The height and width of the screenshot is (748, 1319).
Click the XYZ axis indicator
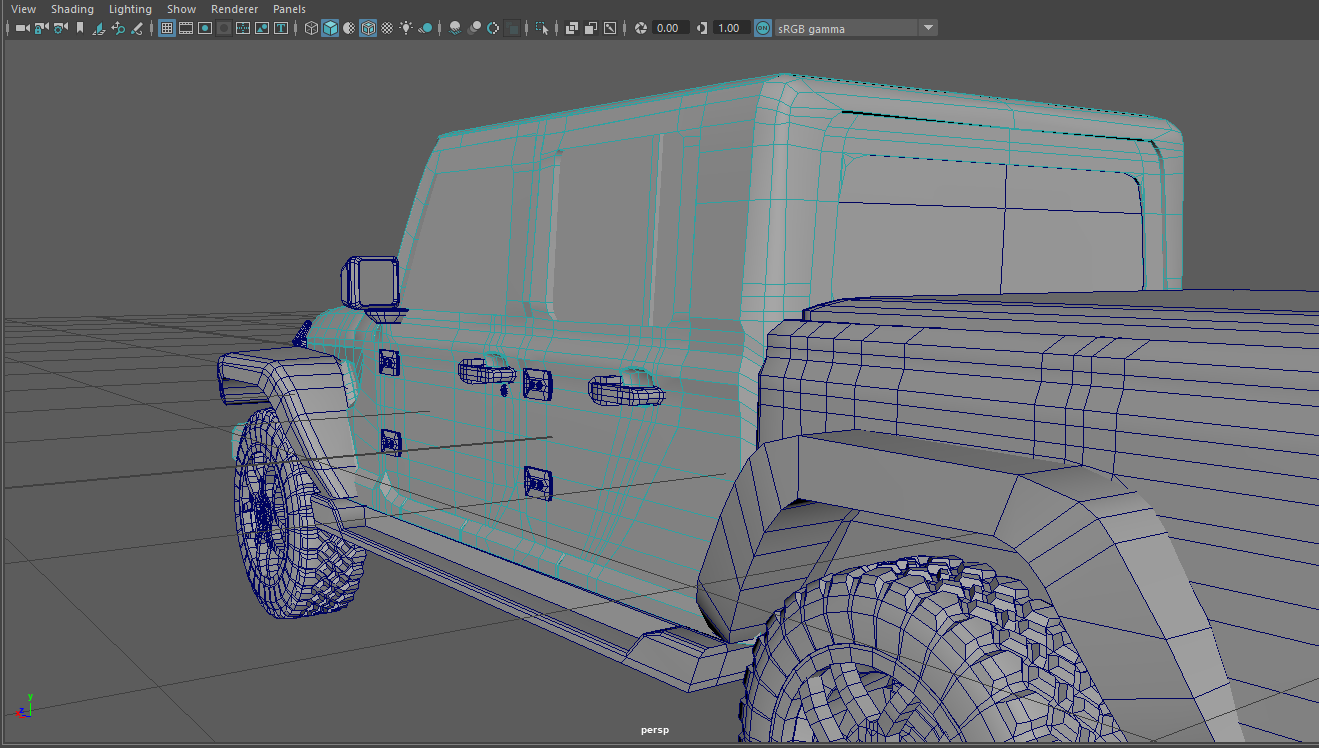point(25,705)
